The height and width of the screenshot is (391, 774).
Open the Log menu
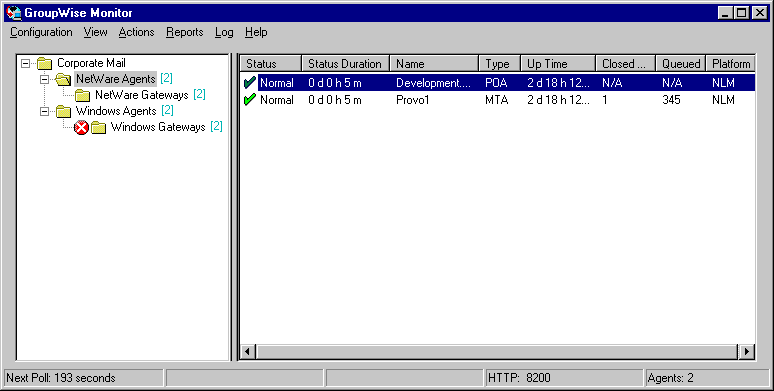tap(224, 32)
